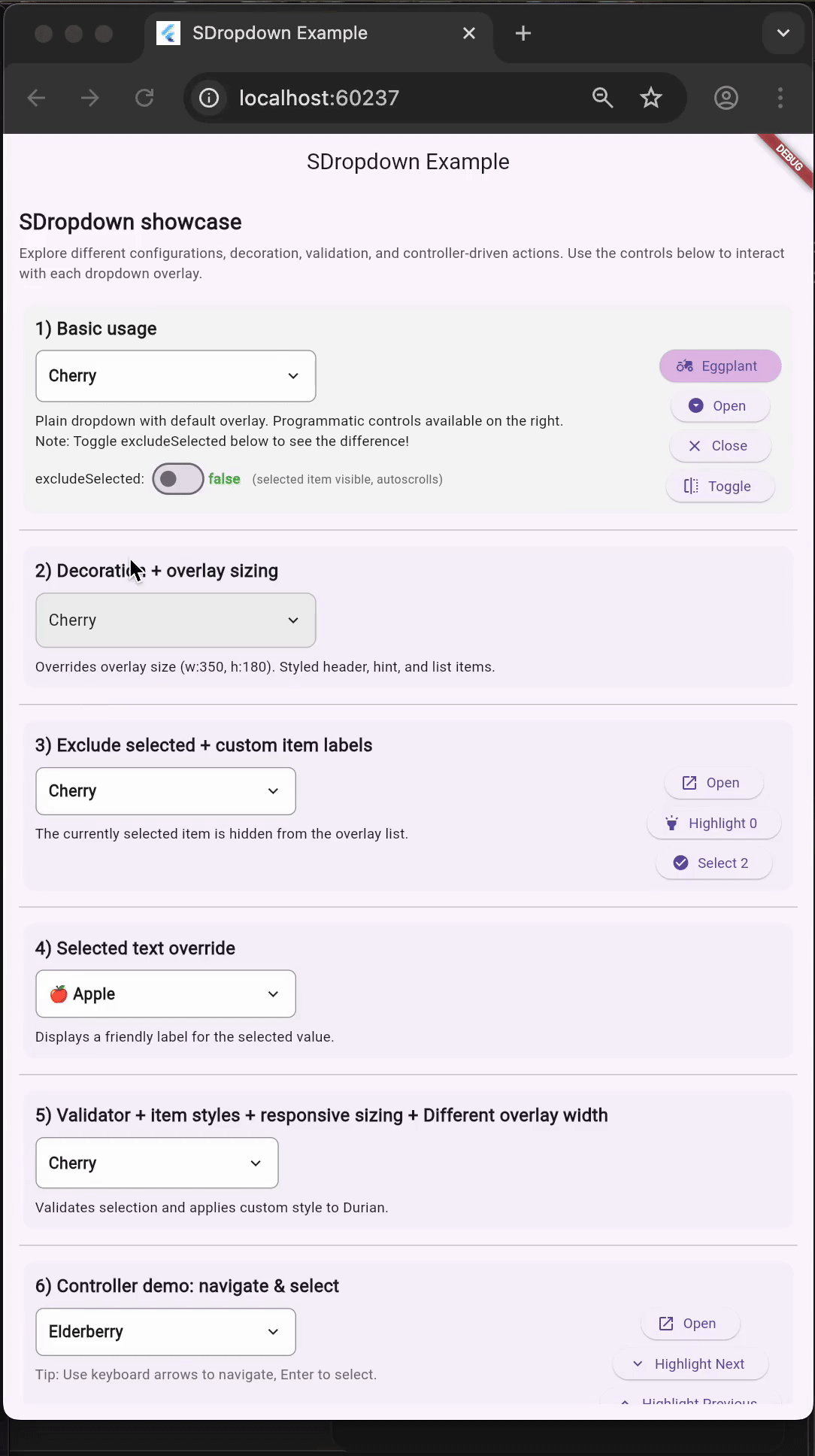Open a new browser tab with the plus

tap(523, 33)
